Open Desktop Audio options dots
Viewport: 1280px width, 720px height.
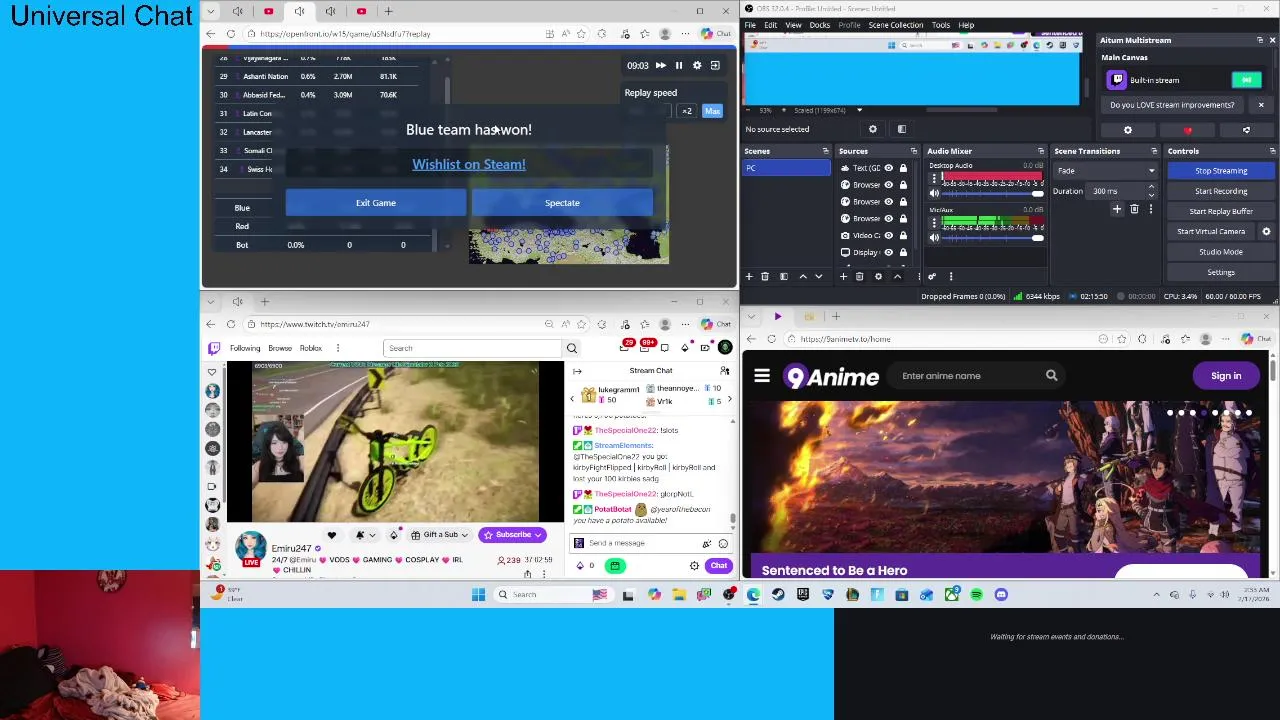tap(934, 178)
